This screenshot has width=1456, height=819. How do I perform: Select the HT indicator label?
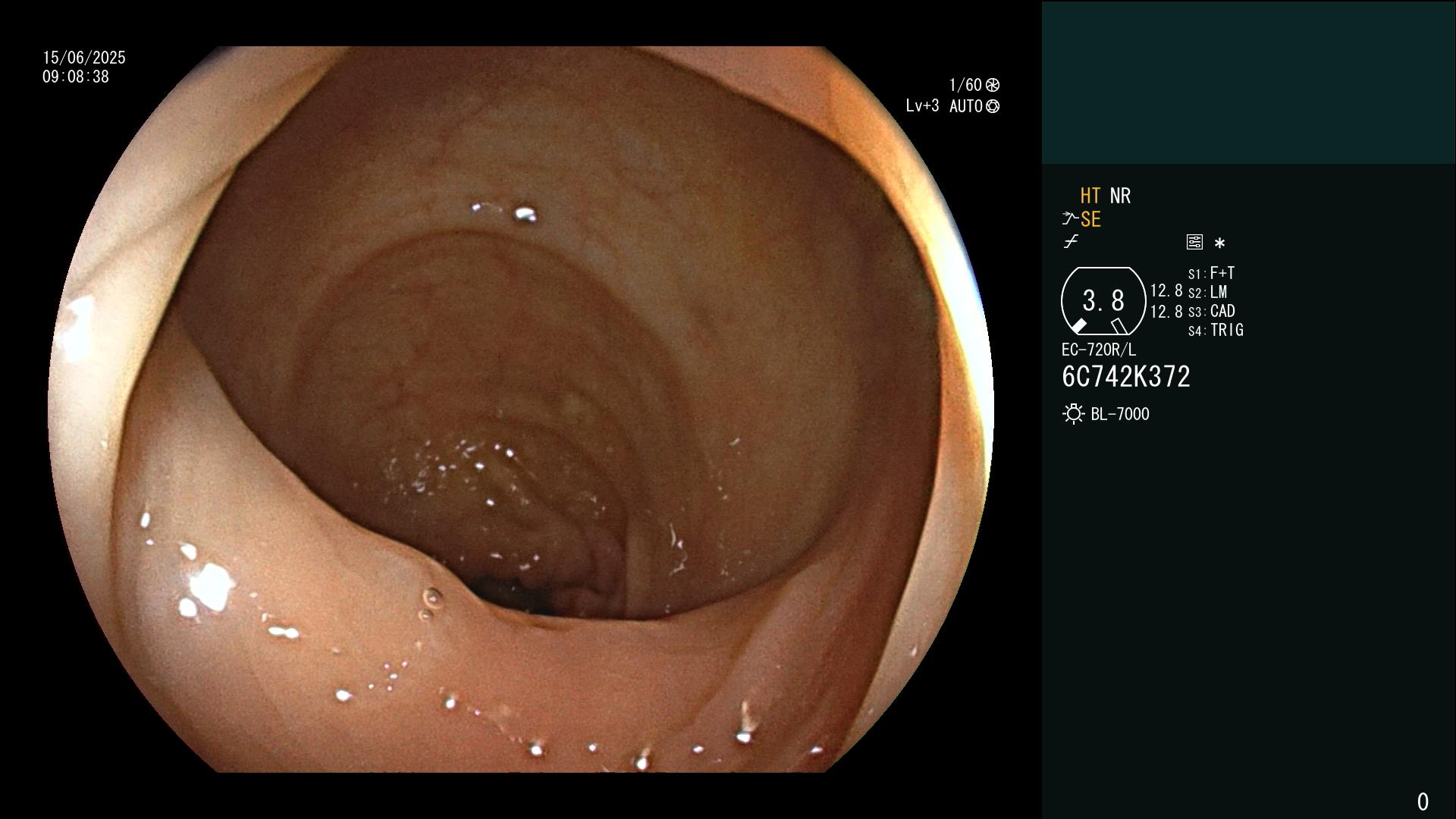pyautogui.click(x=1090, y=196)
